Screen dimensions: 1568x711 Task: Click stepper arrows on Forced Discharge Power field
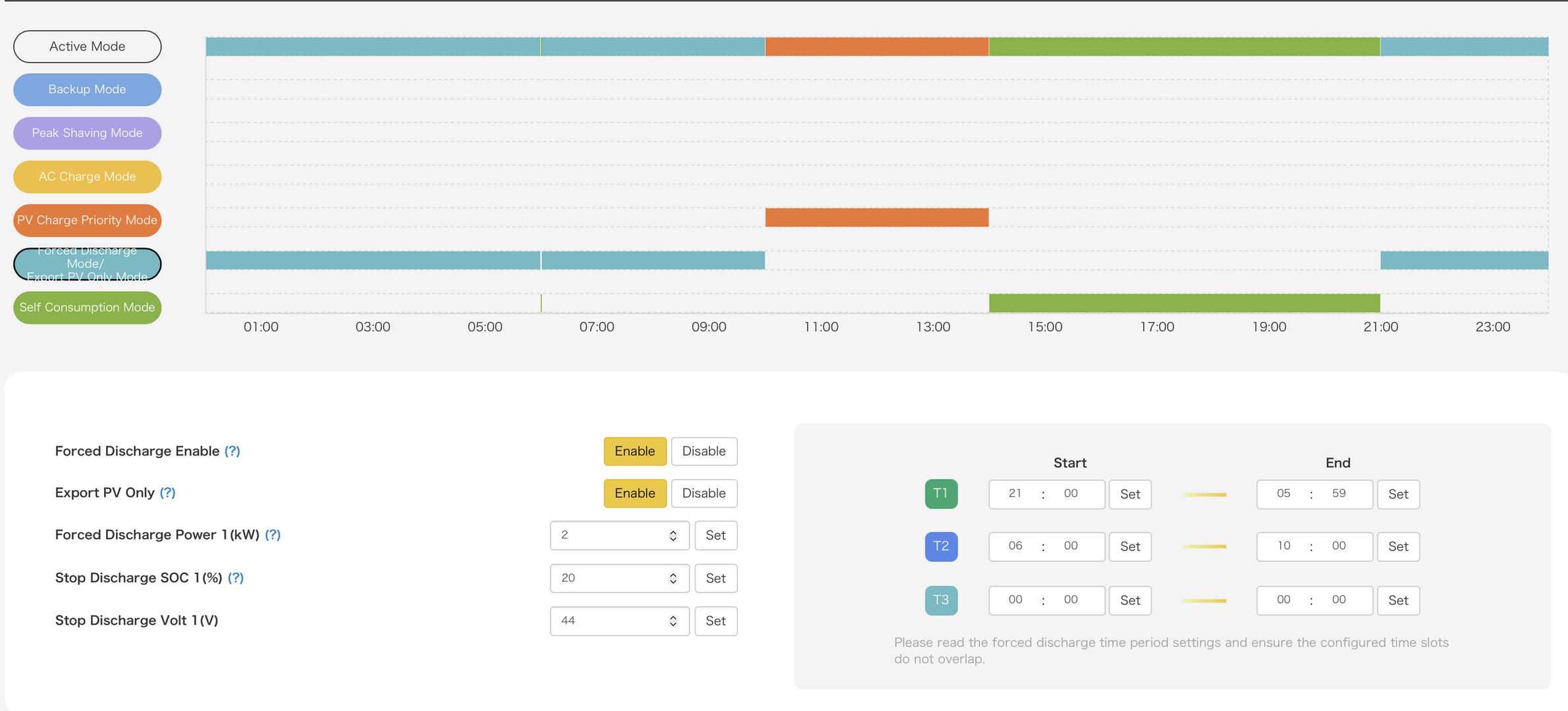673,535
